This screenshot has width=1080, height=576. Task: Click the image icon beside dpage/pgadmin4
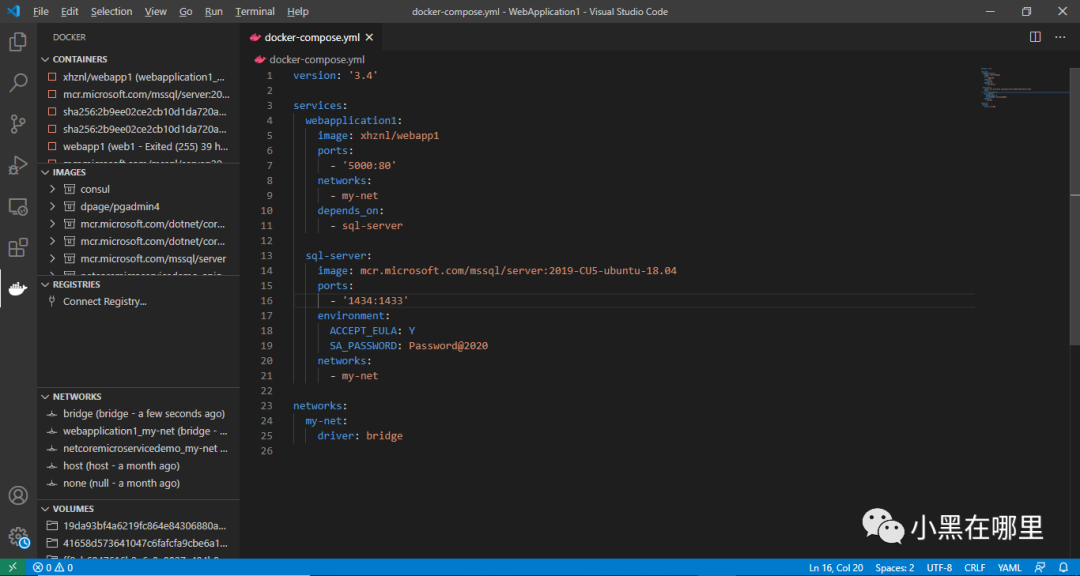69,206
